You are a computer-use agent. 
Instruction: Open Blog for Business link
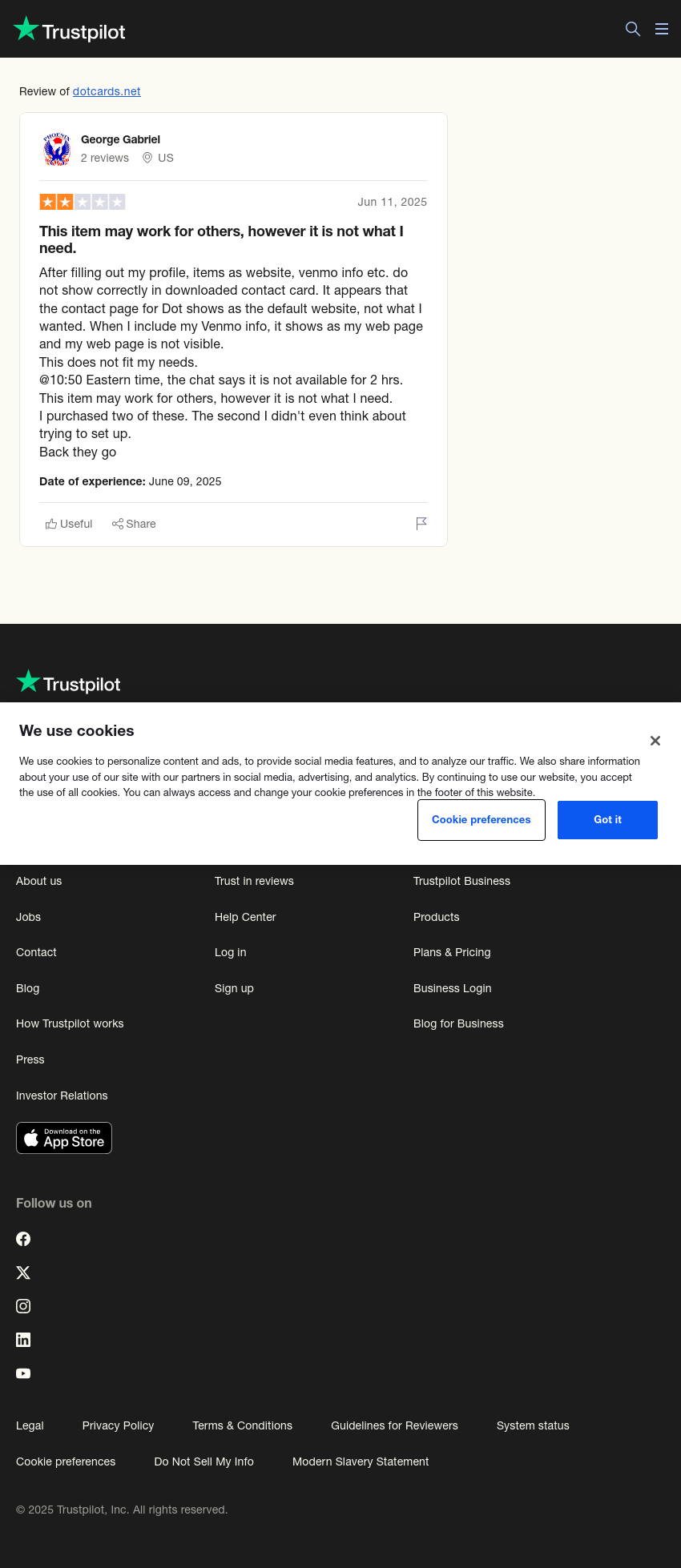tap(458, 1023)
